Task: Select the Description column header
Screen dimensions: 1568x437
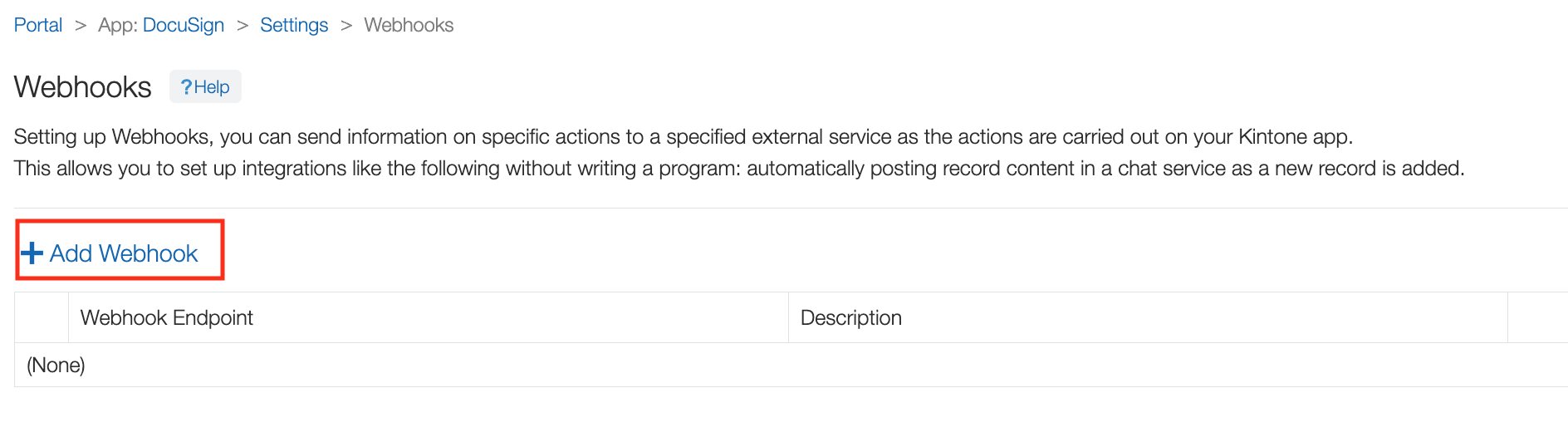Action: coord(851,317)
